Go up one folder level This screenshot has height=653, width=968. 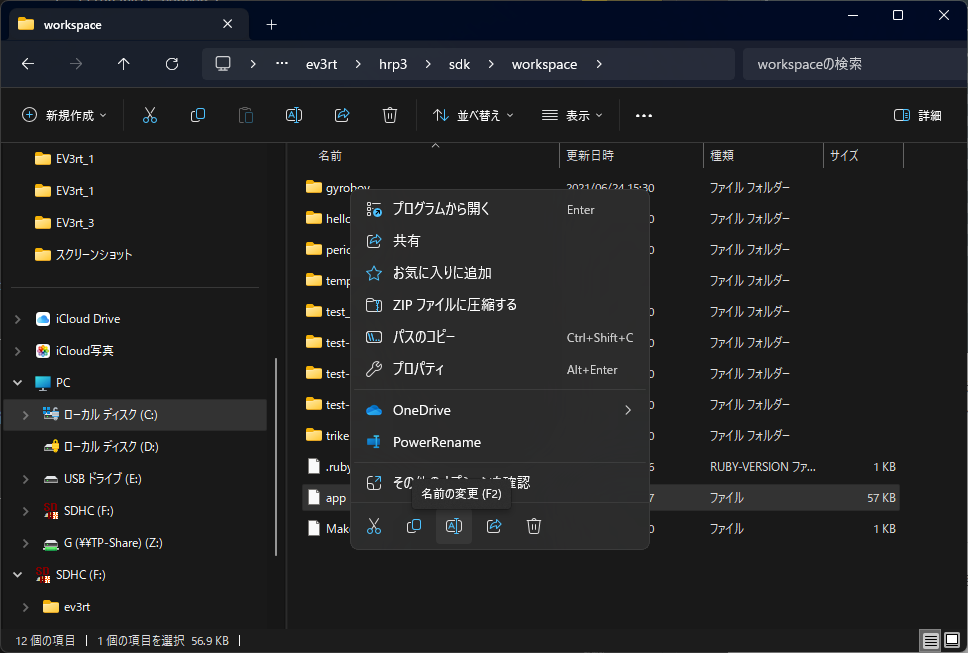123,64
